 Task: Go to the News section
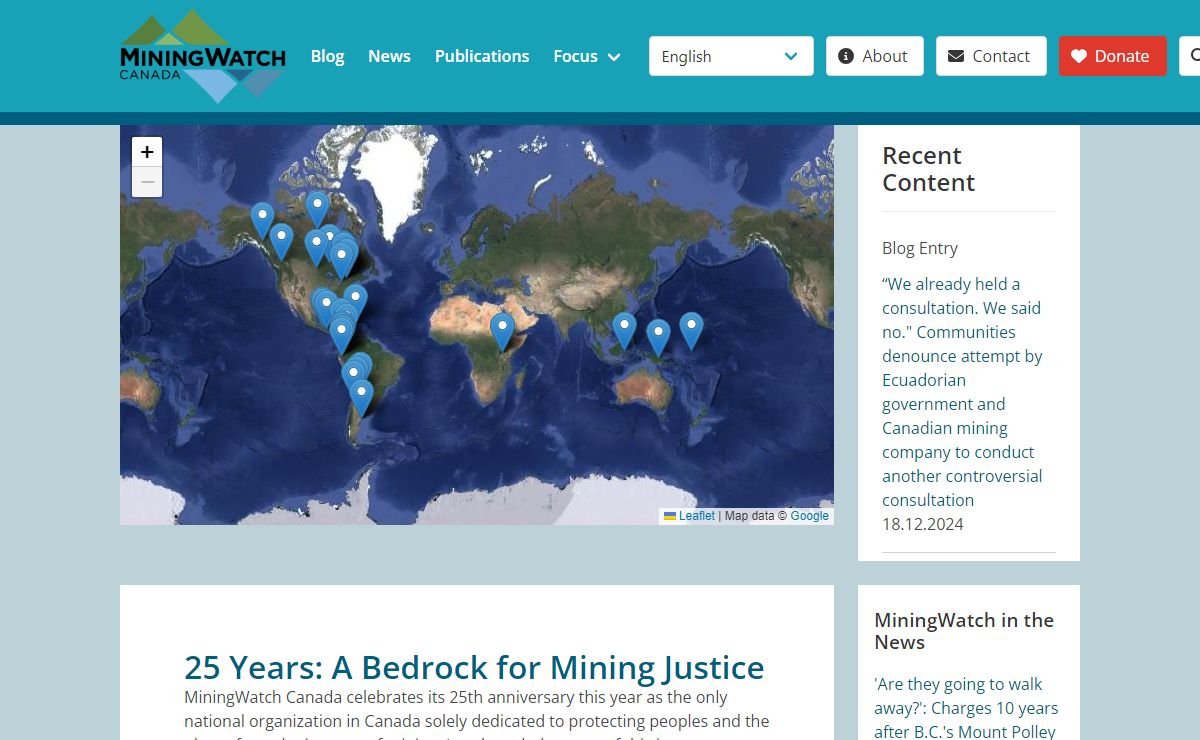[x=389, y=56]
